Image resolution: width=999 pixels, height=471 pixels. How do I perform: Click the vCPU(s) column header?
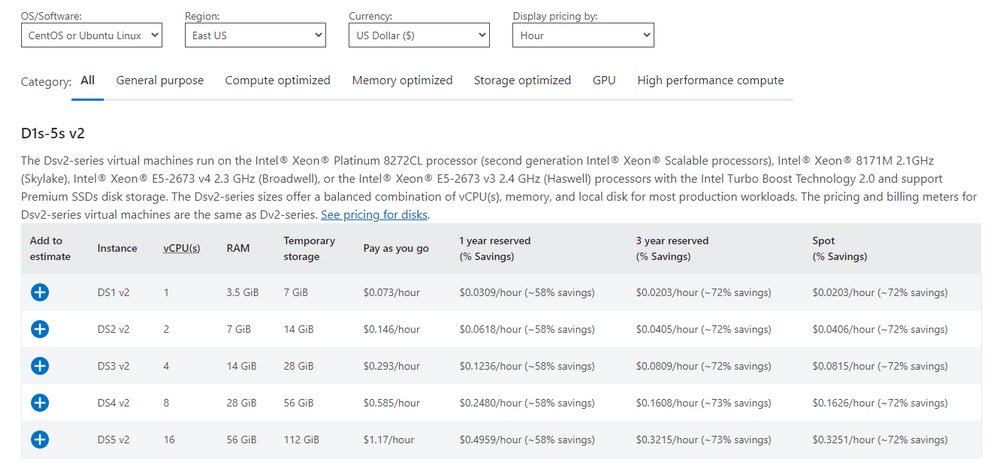coord(181,248)
